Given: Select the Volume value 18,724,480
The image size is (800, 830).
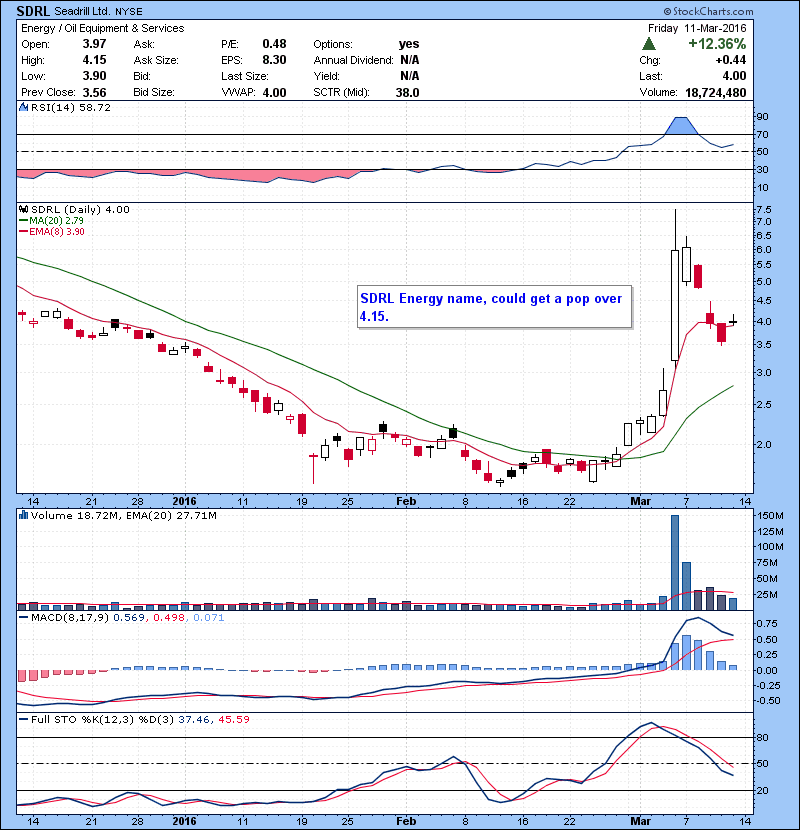Looking at the screenshot, I should coord(715,92).
